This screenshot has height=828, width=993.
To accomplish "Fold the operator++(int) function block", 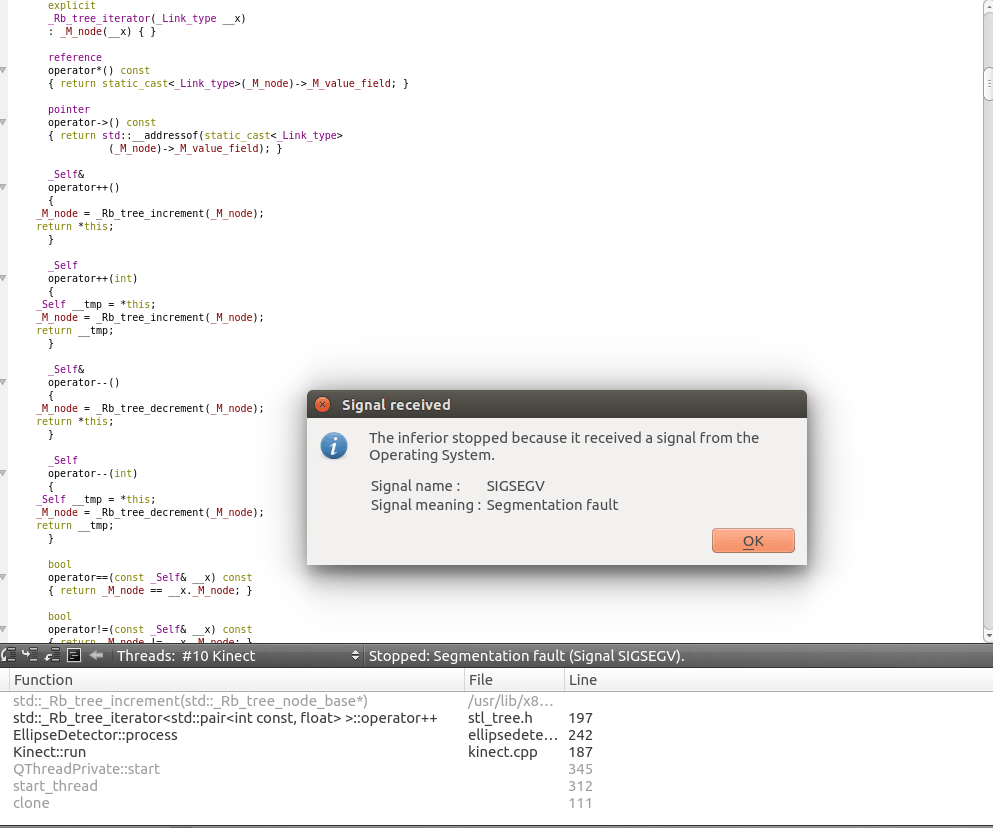I will point(3,279).
